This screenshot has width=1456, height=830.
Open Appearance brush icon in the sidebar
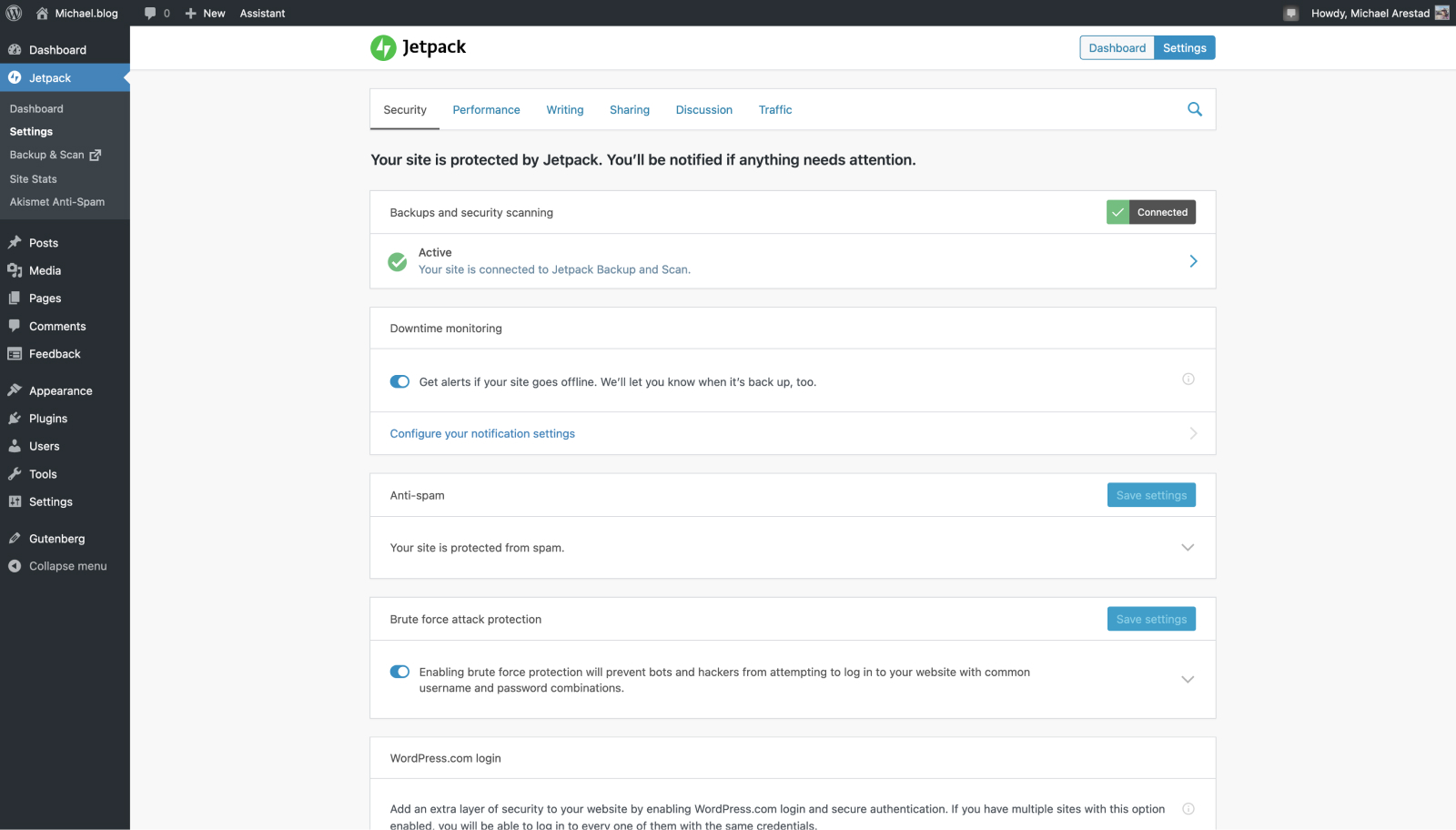(x=15, y=390)
